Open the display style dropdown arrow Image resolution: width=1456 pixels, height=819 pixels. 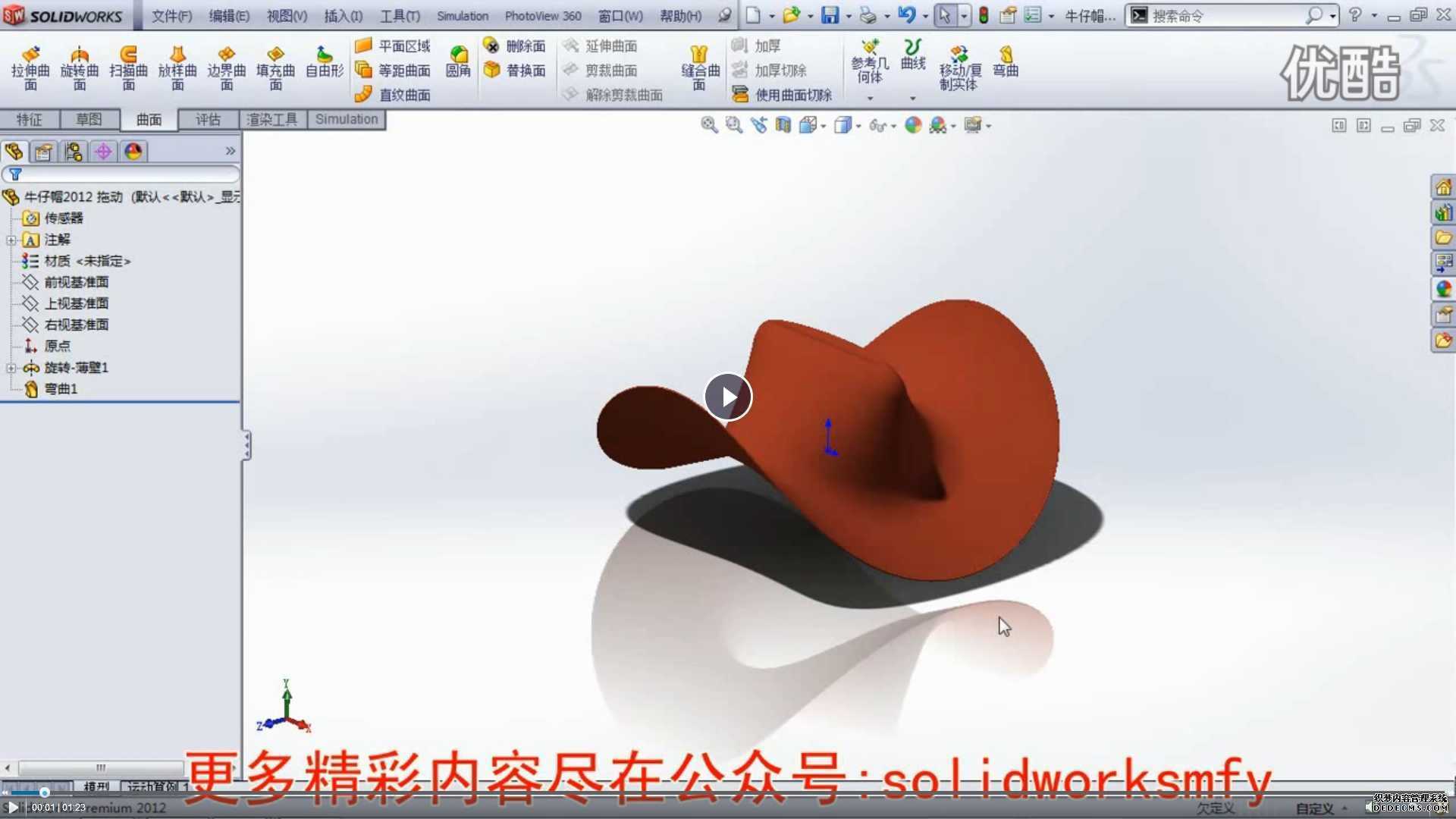tap(858, 127)
